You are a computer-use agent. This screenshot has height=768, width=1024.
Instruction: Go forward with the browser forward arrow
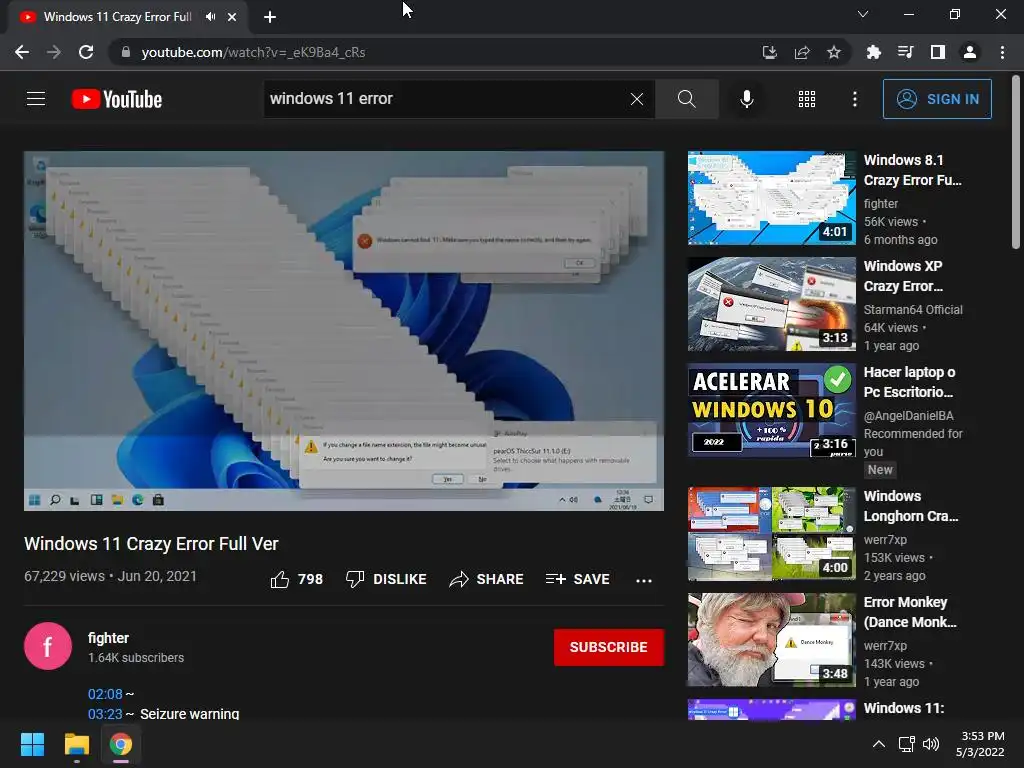tap(54, 52)
